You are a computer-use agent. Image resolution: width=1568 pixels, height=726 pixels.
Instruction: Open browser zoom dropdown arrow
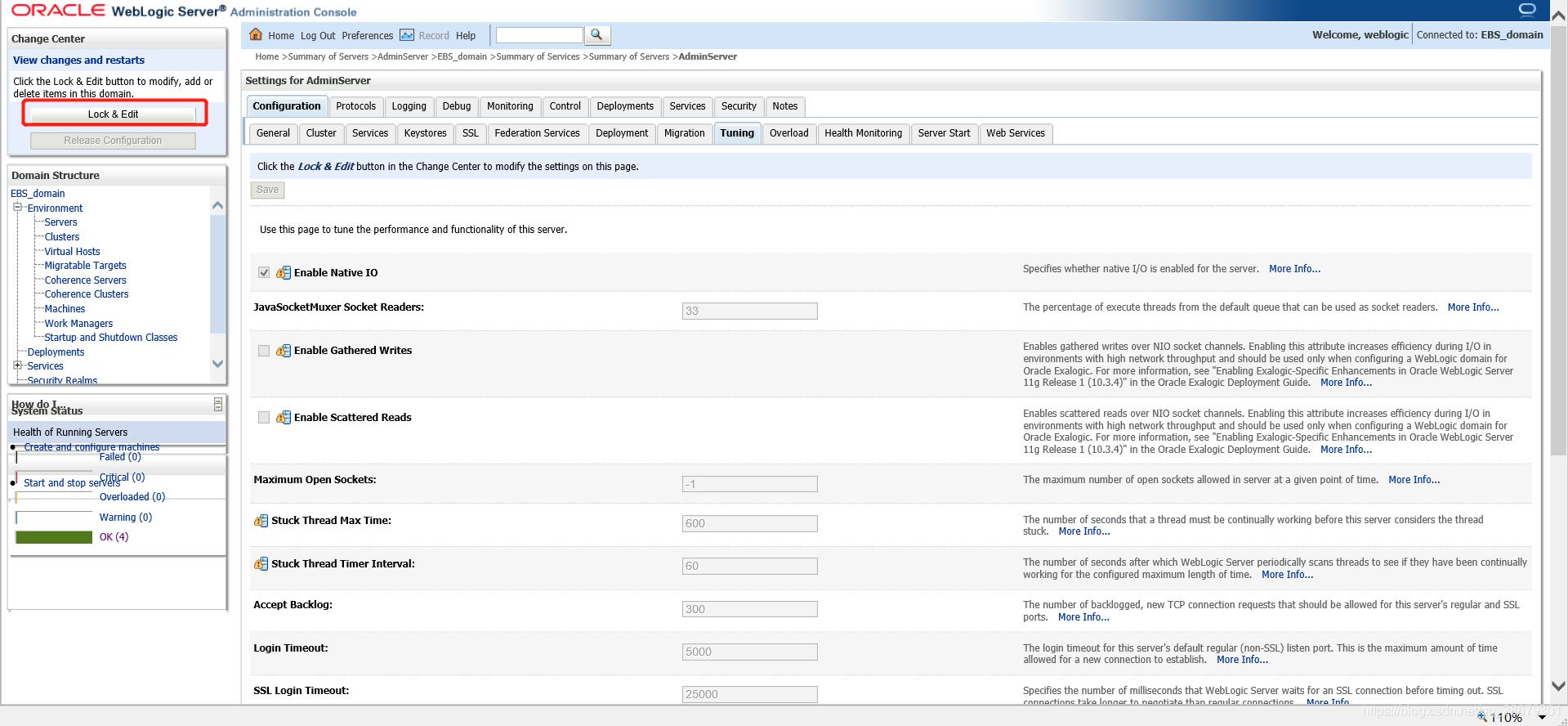click(1542, 717)
